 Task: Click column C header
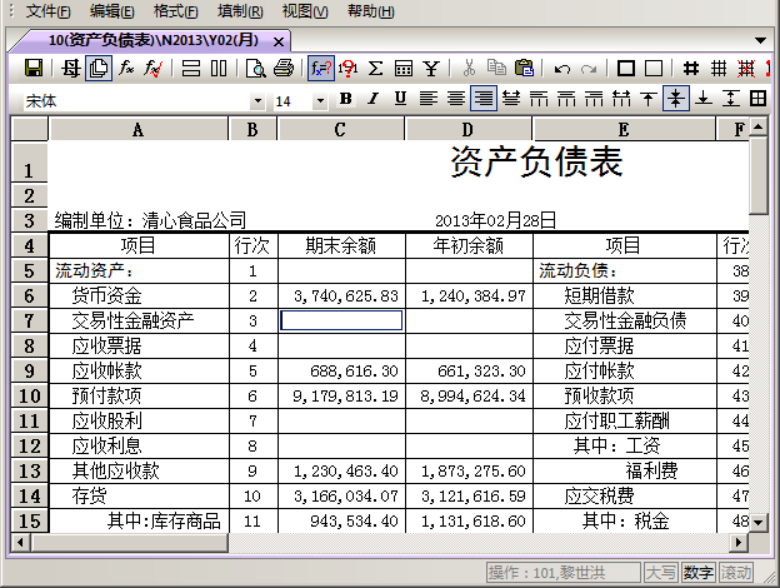(x=341, y=130)
